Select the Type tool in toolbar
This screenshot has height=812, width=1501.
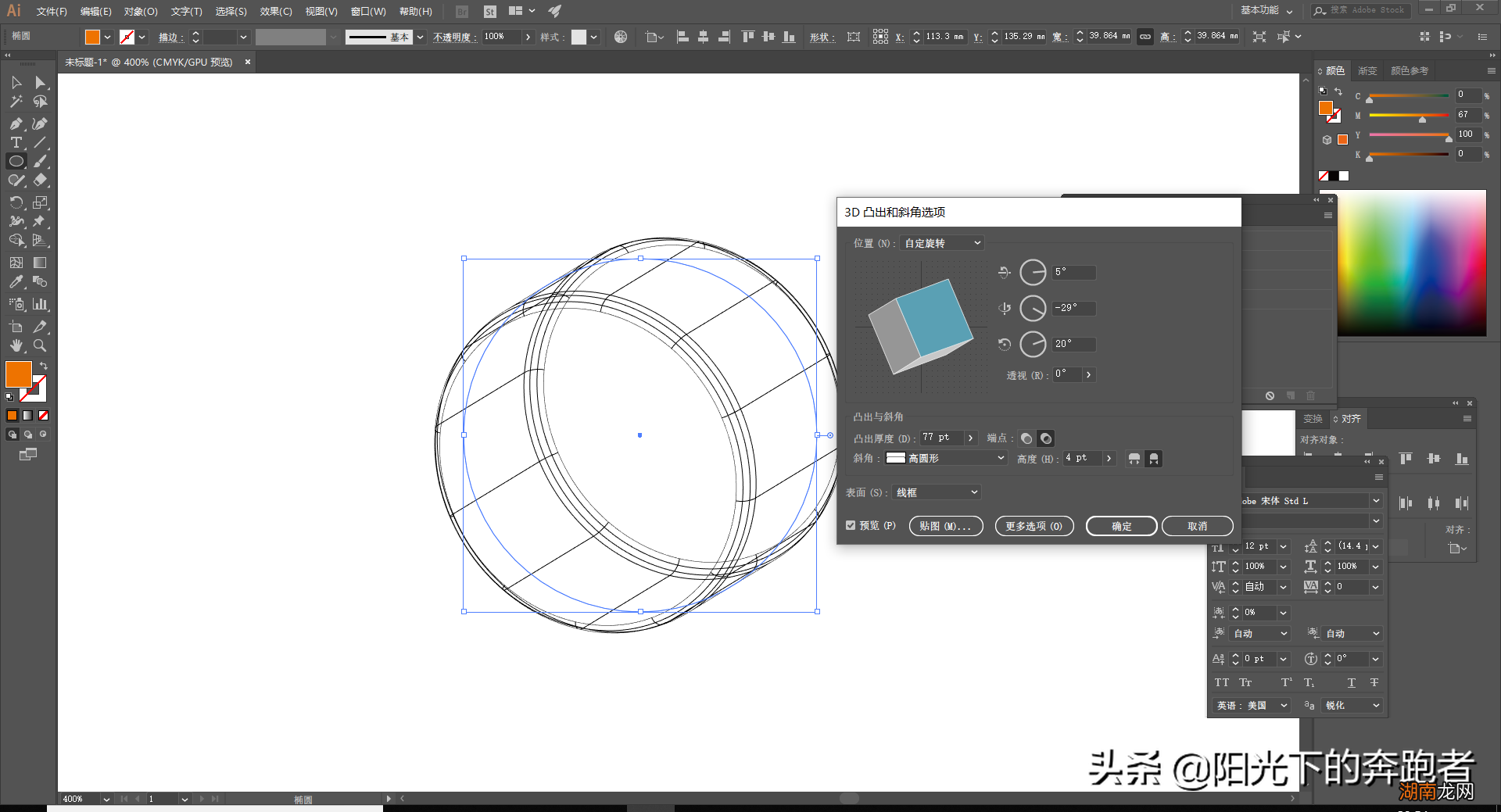point(16,142)
